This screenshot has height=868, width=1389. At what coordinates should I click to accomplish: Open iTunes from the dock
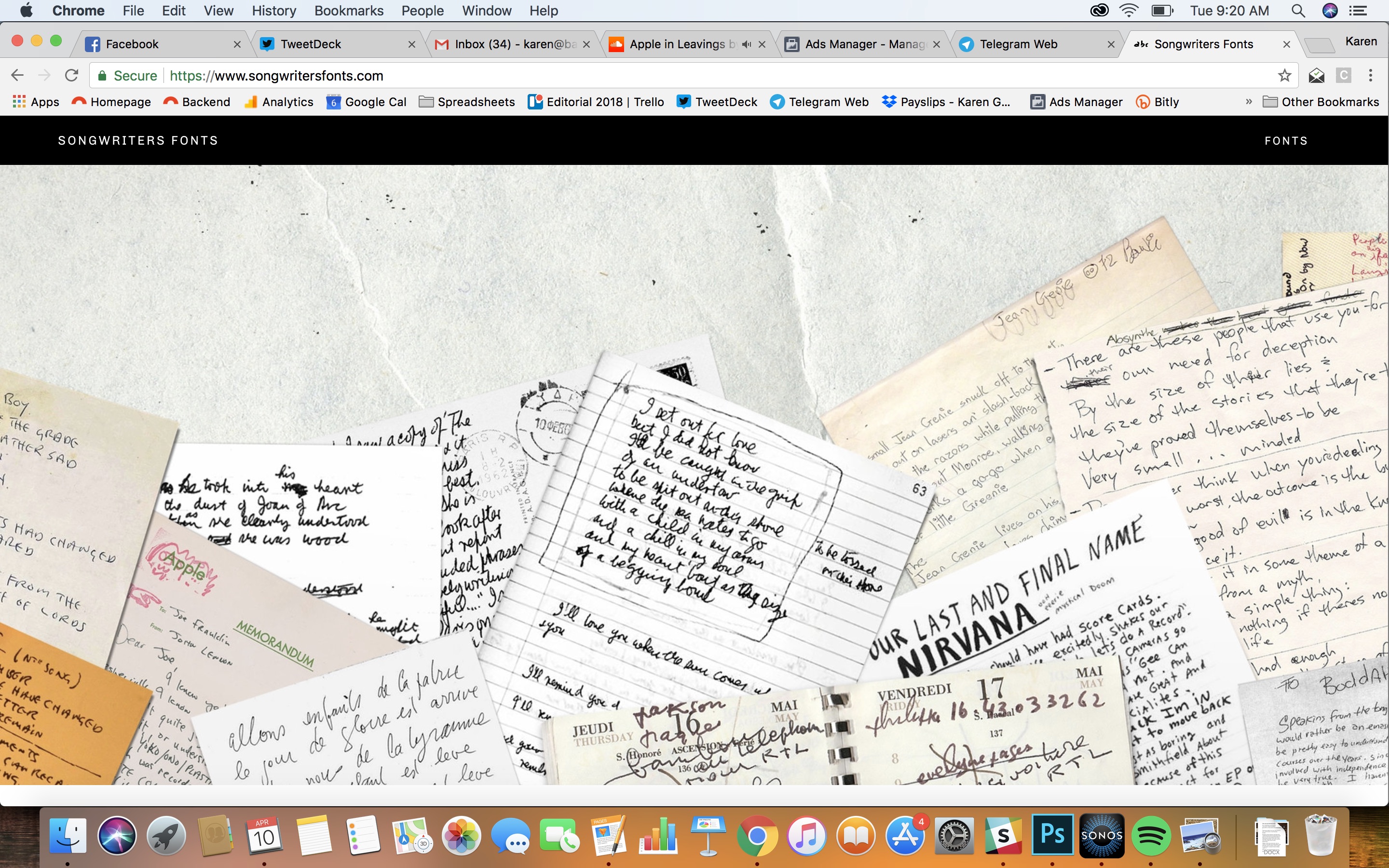806,835
